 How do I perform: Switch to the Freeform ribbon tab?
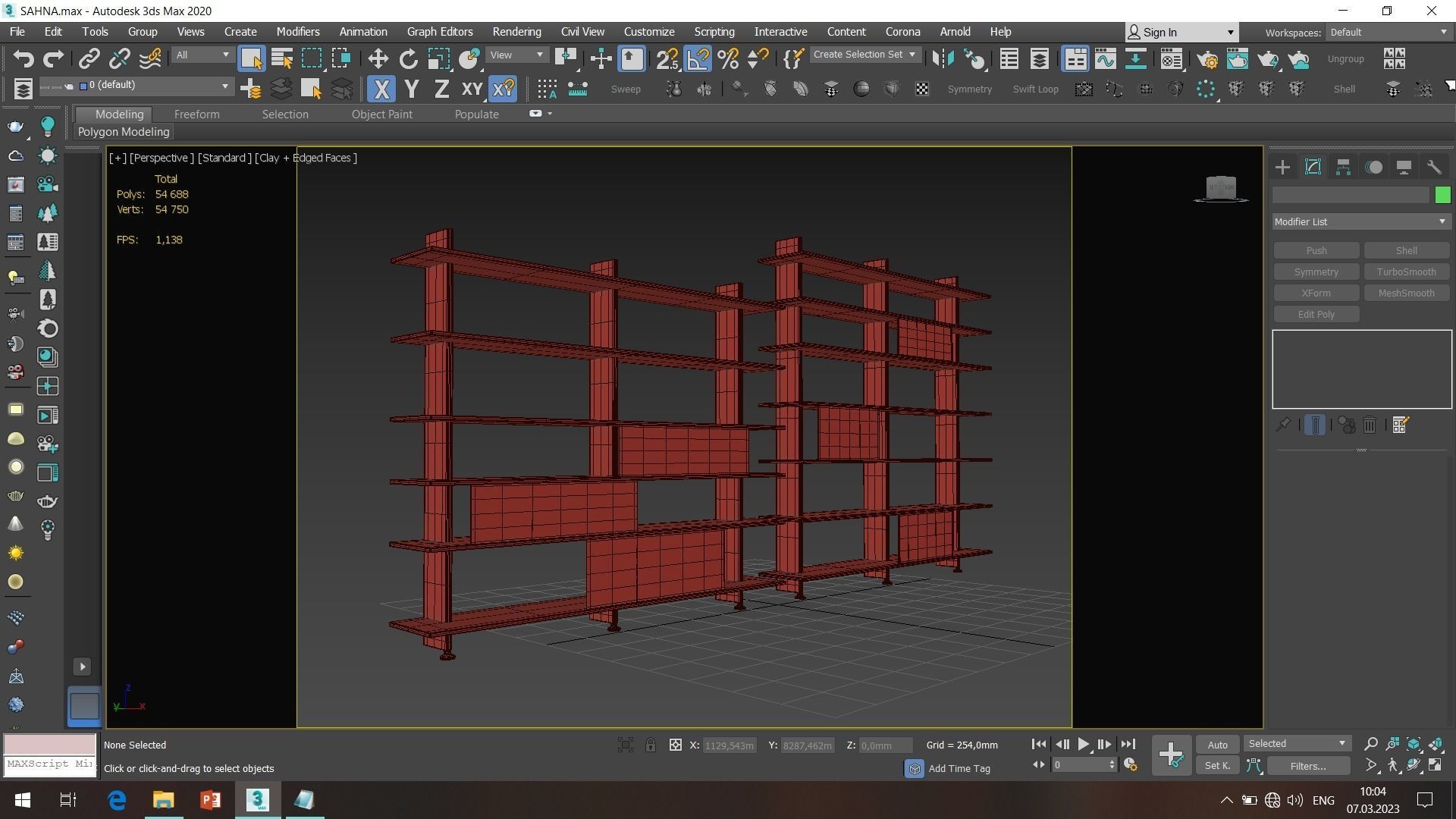(196, 114)
